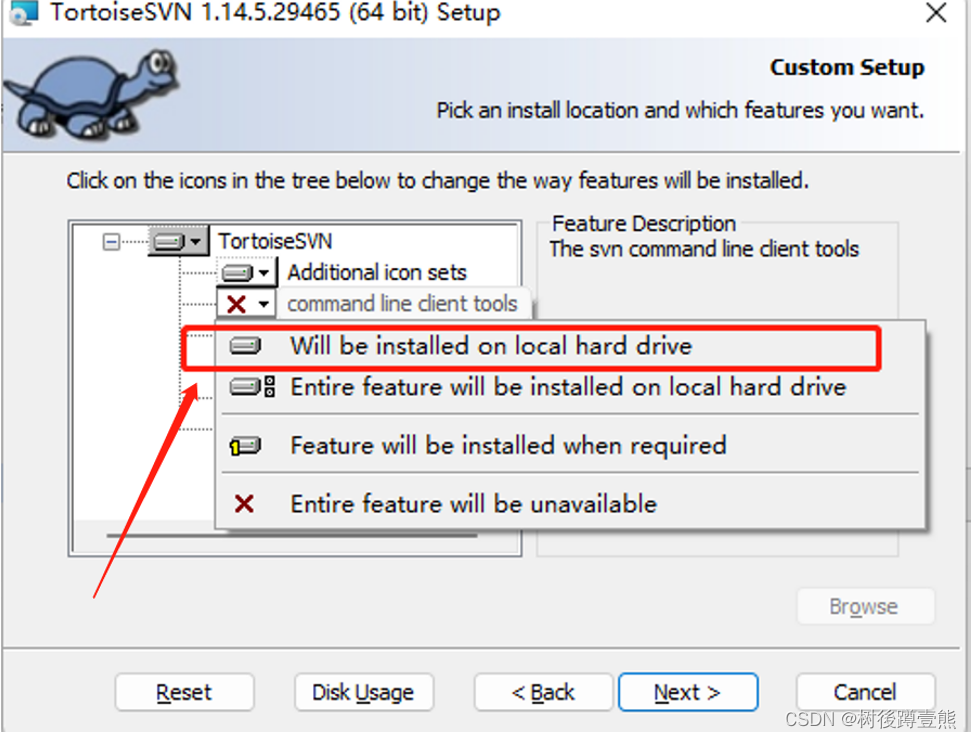Select command line client tools row label
The width and height of the screenshot is (971, 739).
(402, 304)
